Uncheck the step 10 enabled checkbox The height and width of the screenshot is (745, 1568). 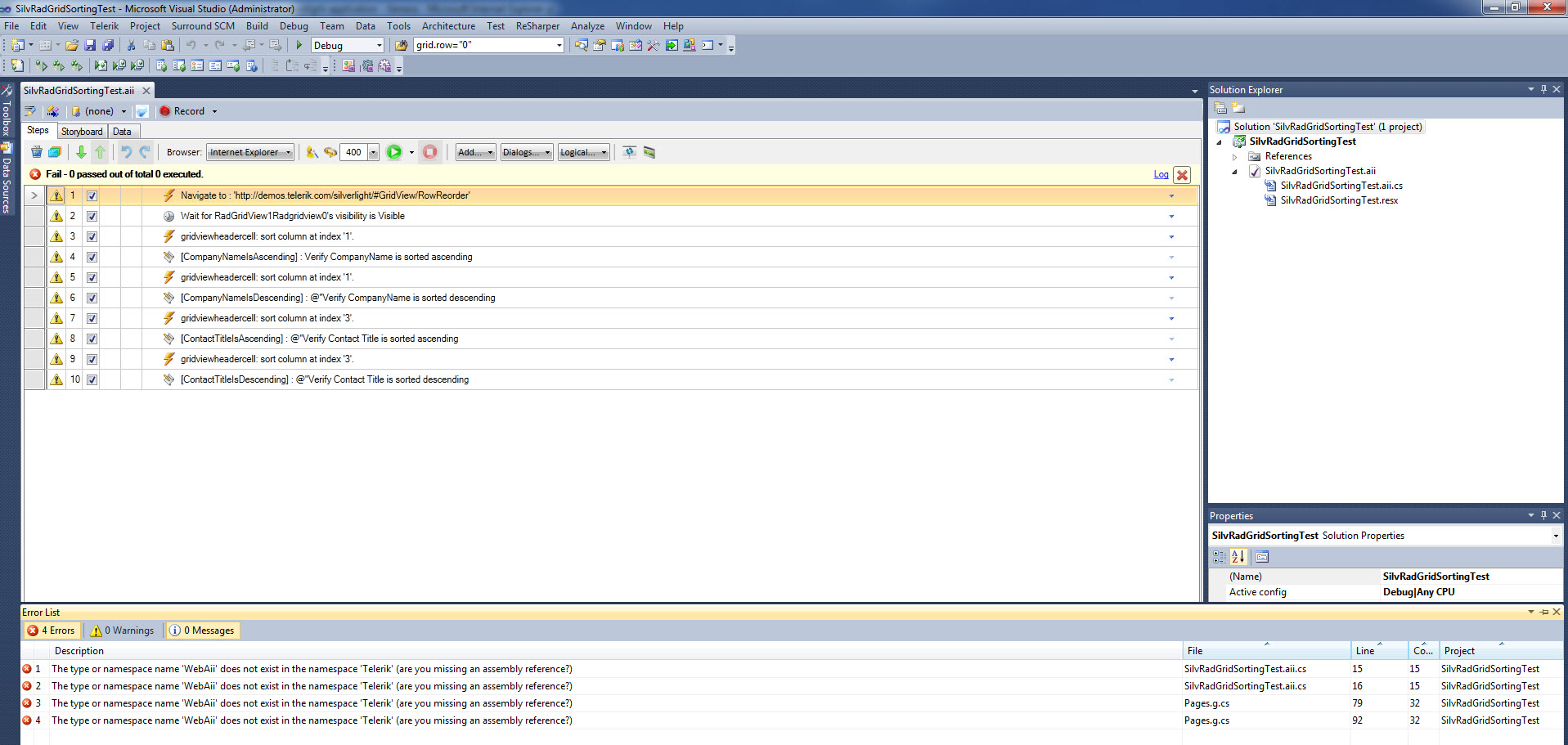click(92, 379)
